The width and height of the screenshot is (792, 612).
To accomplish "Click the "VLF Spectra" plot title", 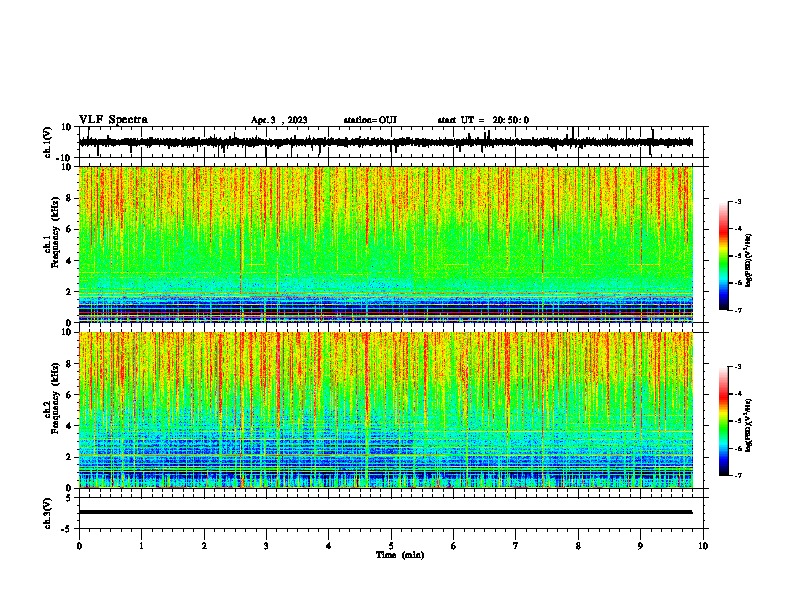I will point(113,120).
